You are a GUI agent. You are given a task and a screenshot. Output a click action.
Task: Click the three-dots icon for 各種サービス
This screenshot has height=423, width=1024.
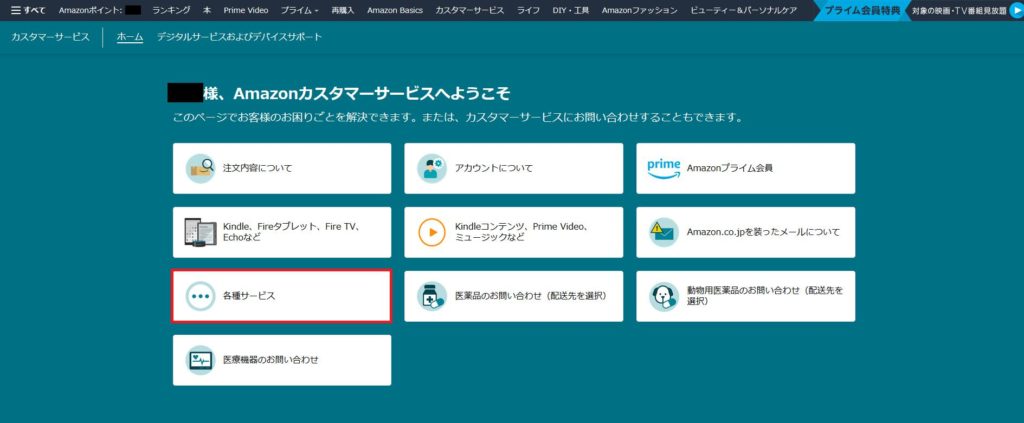pos(200,296)
